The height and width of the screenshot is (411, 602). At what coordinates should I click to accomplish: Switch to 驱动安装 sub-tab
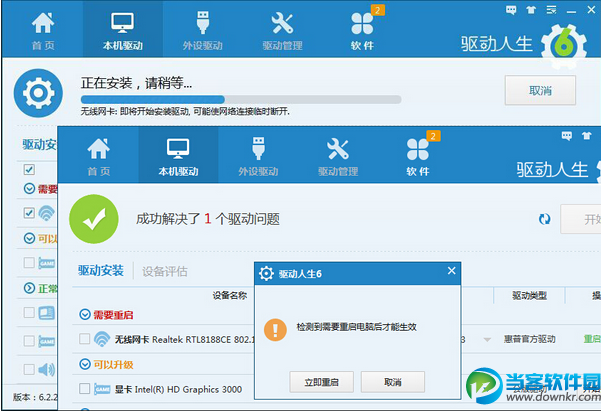tap(101, 271)
